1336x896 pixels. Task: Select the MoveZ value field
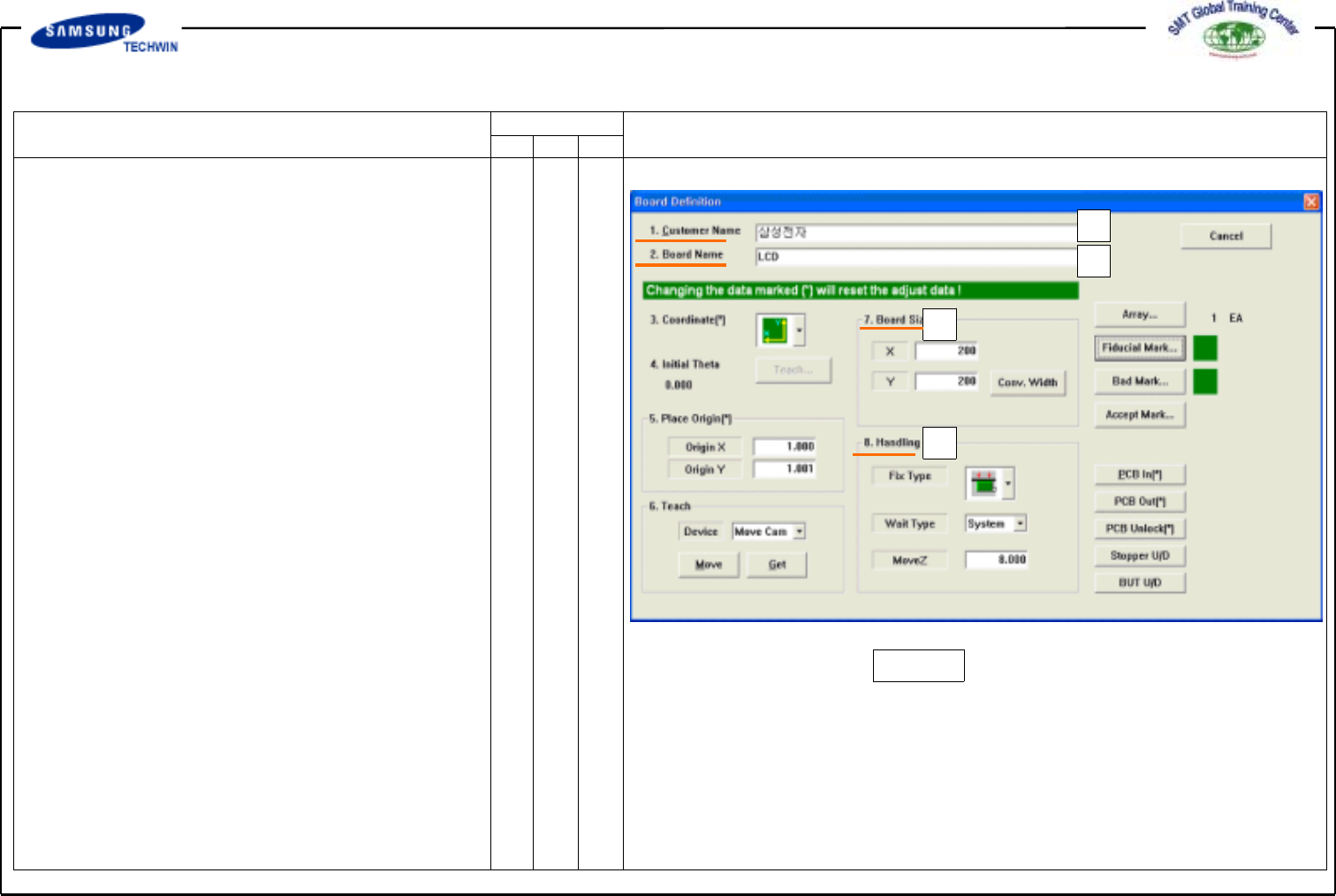[996, 560]
